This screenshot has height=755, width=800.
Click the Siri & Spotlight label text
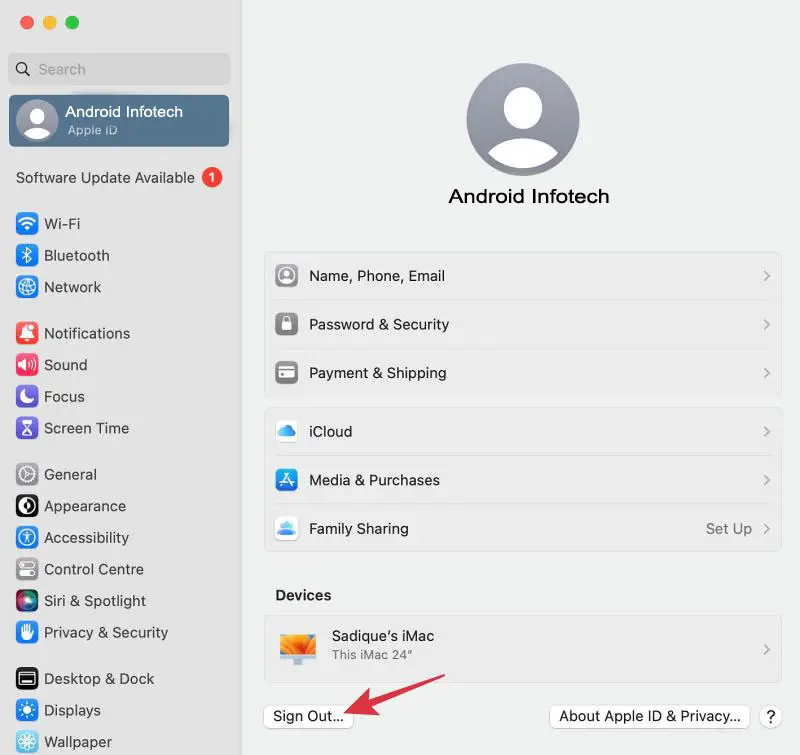point(95,601)
